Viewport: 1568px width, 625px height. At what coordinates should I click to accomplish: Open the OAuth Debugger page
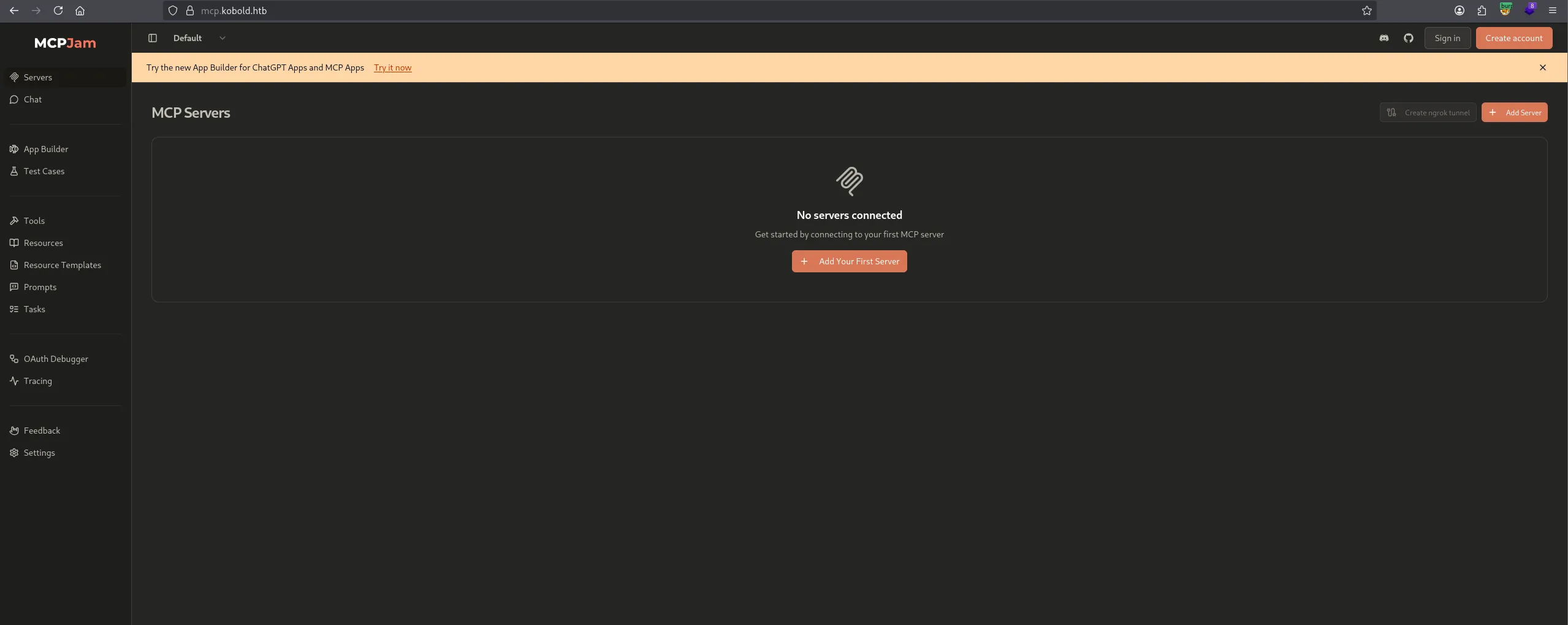click(x=56, y=359)
